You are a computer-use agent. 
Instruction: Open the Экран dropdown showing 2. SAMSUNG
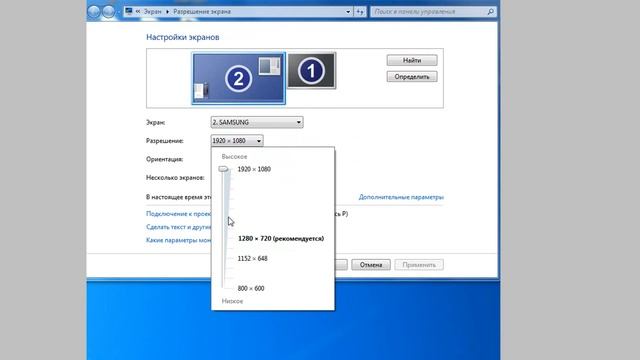coord(257,122)
